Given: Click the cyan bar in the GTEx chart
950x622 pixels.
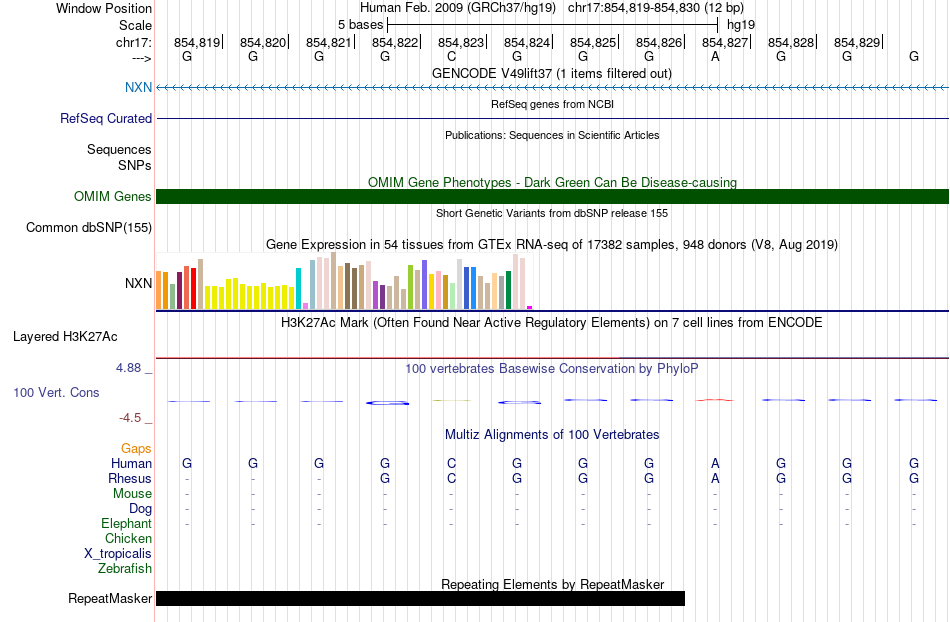Looking at the screenshot, I should click(x=298, y=288).
